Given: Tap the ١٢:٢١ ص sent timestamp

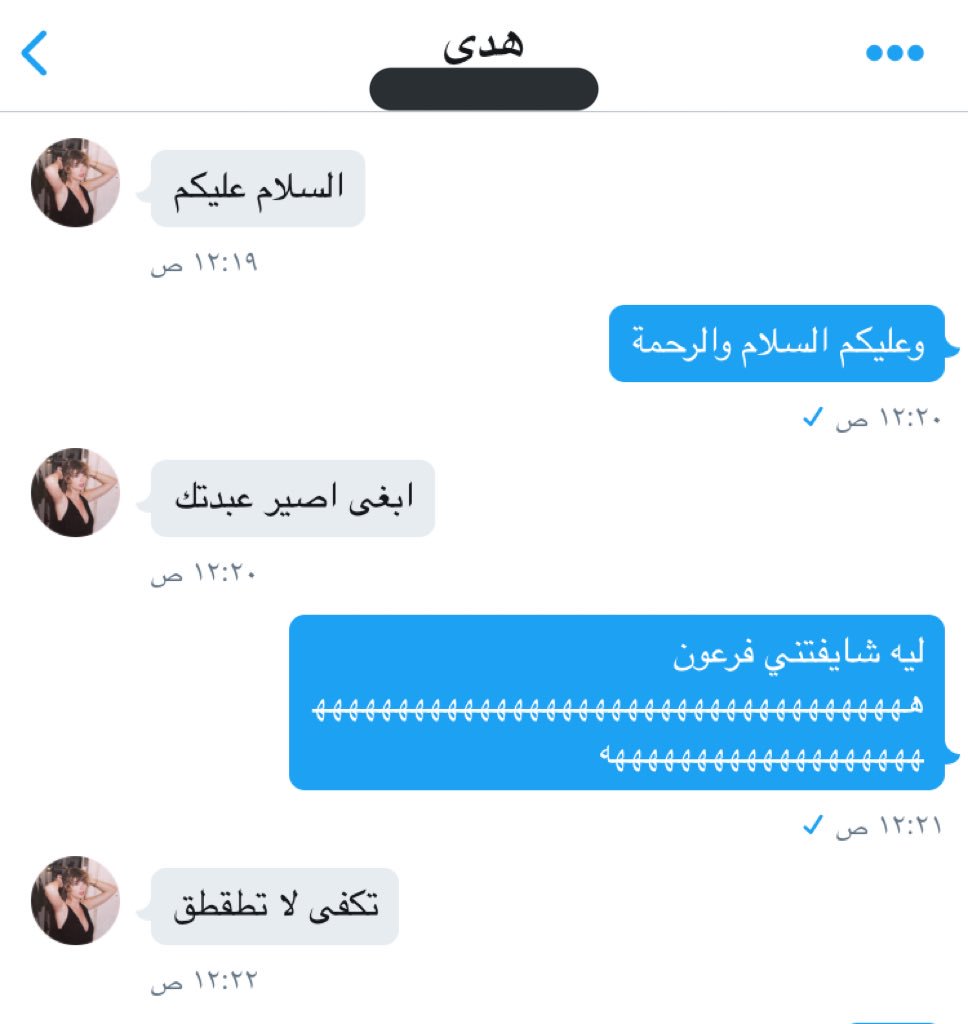Looking at the screenshot, I should pos(888,826).
